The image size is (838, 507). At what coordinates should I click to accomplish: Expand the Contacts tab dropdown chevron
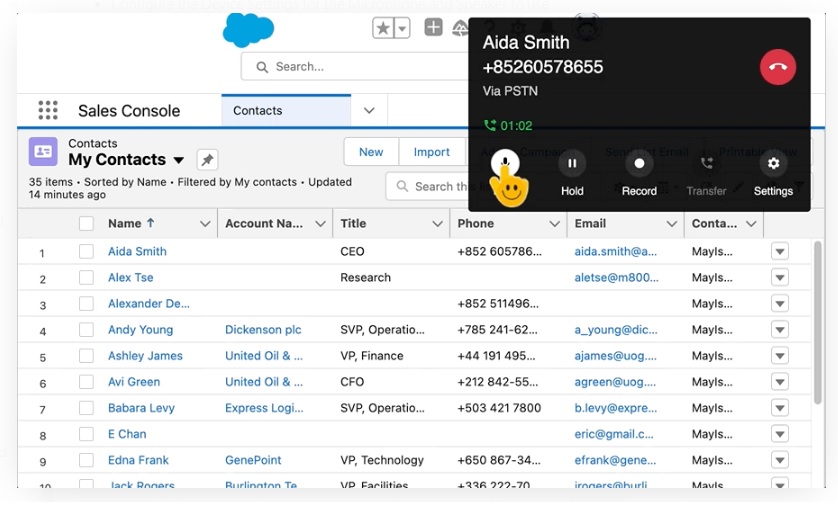369,111
